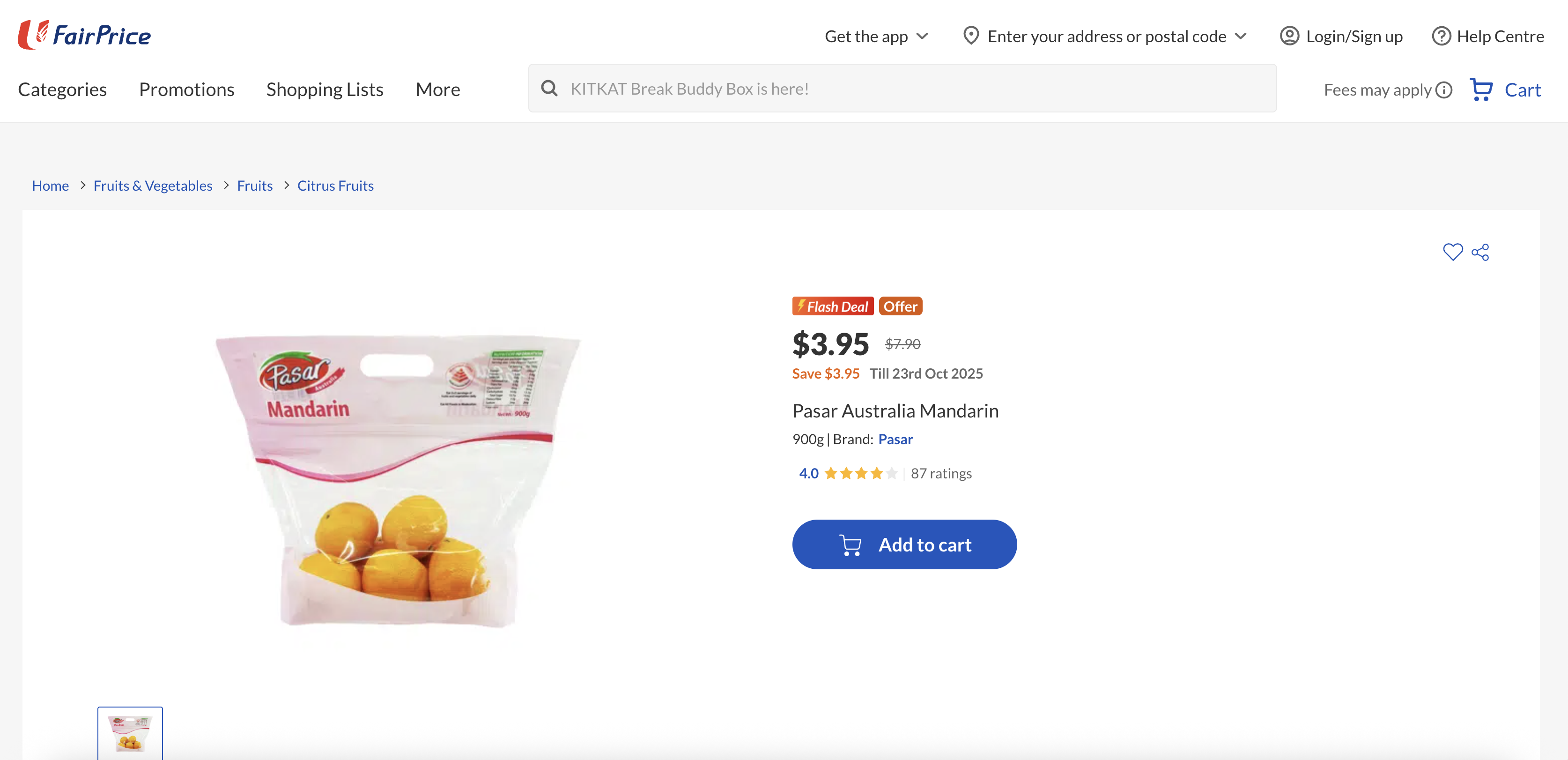Image resolution: width=1568 pixels, height=760 pixels.
Task: Click the info icon next to Fees may apply
Action: (1444, 89)
